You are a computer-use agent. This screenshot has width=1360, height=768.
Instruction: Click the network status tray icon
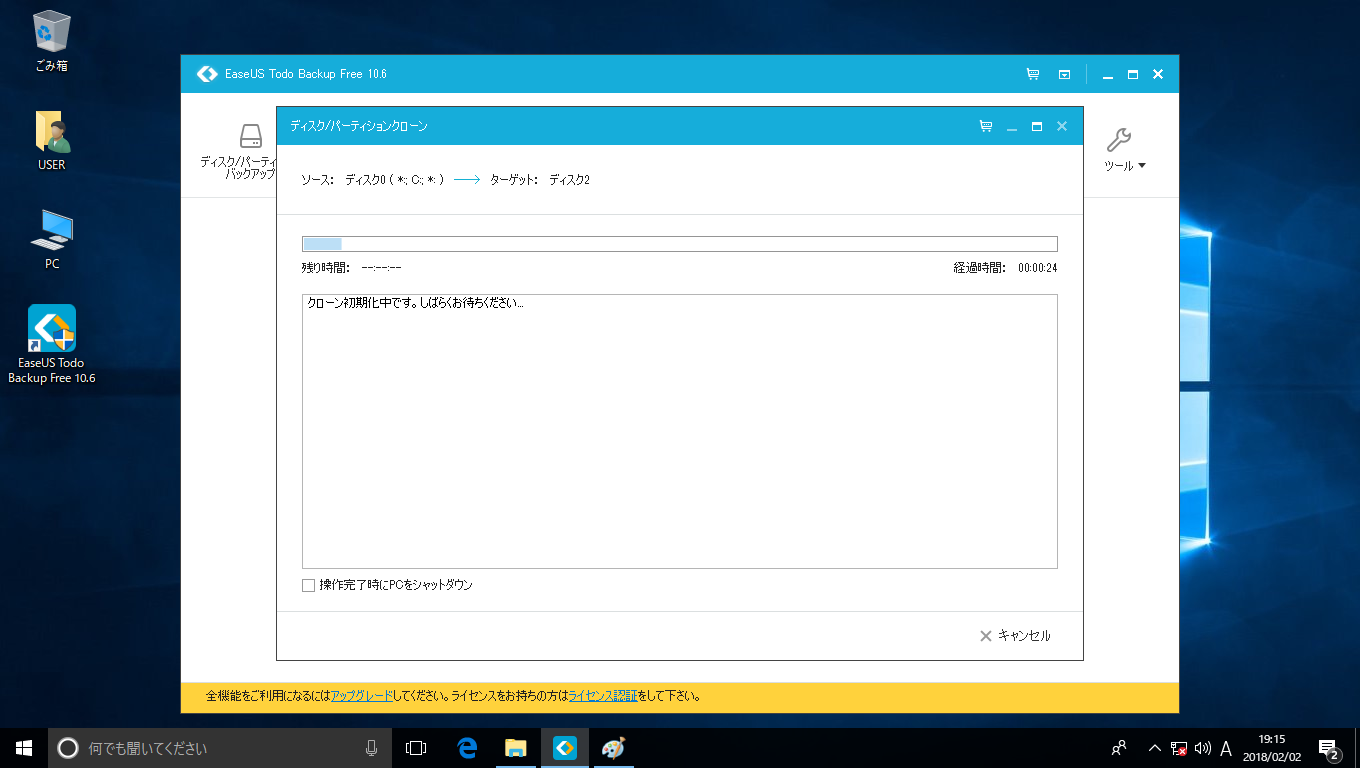coord(1179,748)
